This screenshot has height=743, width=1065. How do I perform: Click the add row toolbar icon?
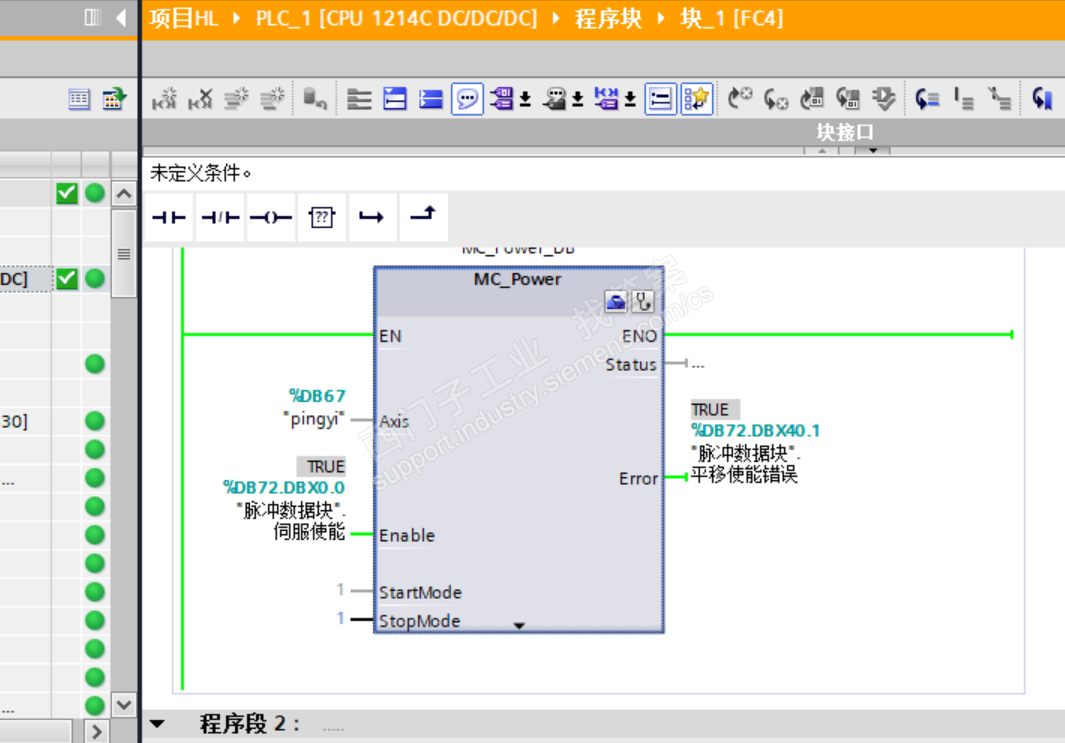[272, 99]
